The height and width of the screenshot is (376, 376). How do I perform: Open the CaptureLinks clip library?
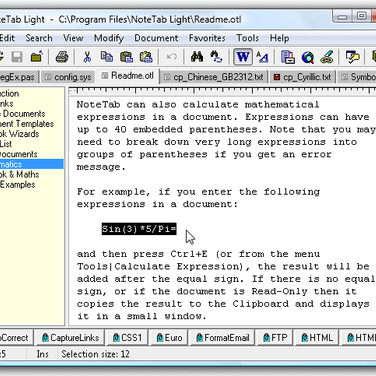[x=70, y=338]
